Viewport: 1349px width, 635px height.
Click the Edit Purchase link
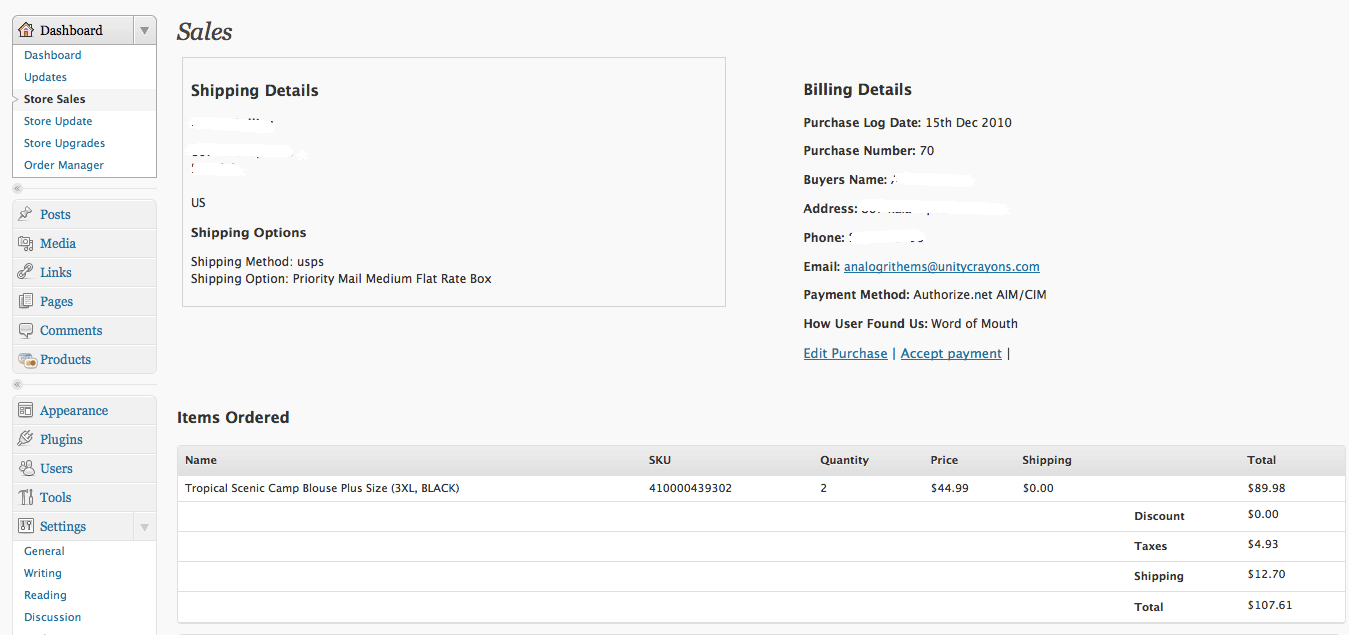[x=845, y=353]
